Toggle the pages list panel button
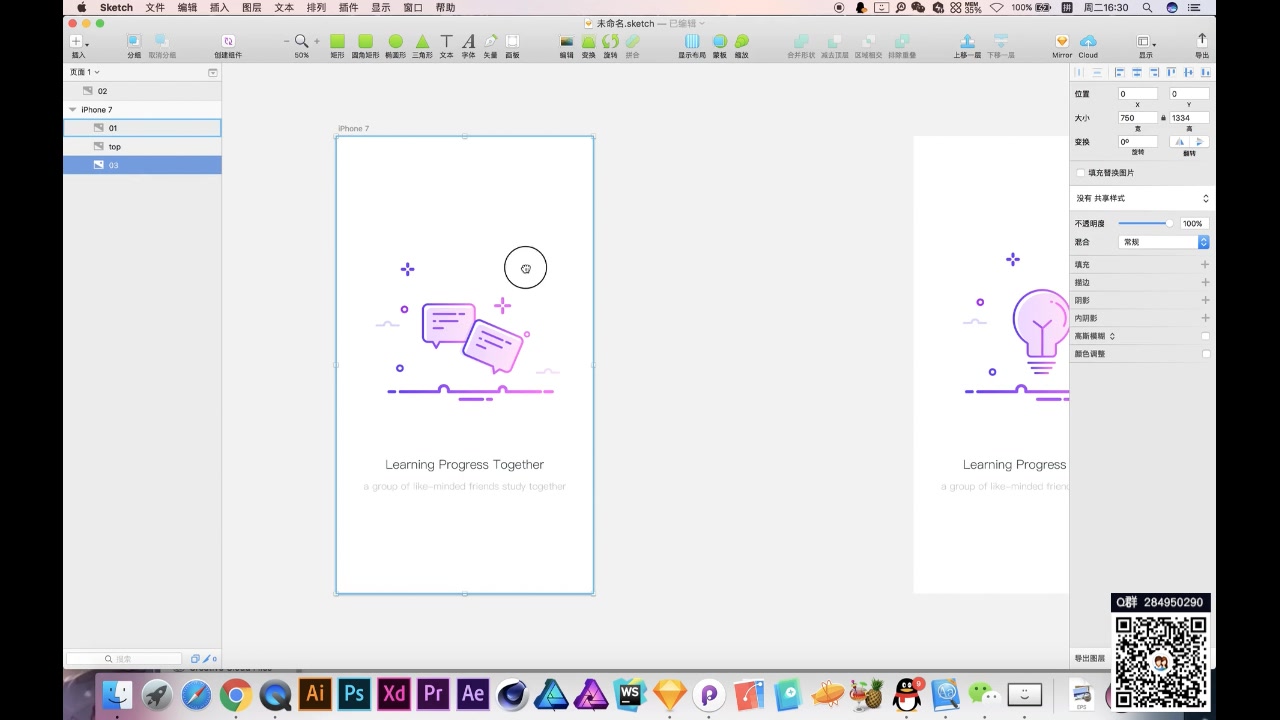The image size is (1280, 720). coord(212,72)
